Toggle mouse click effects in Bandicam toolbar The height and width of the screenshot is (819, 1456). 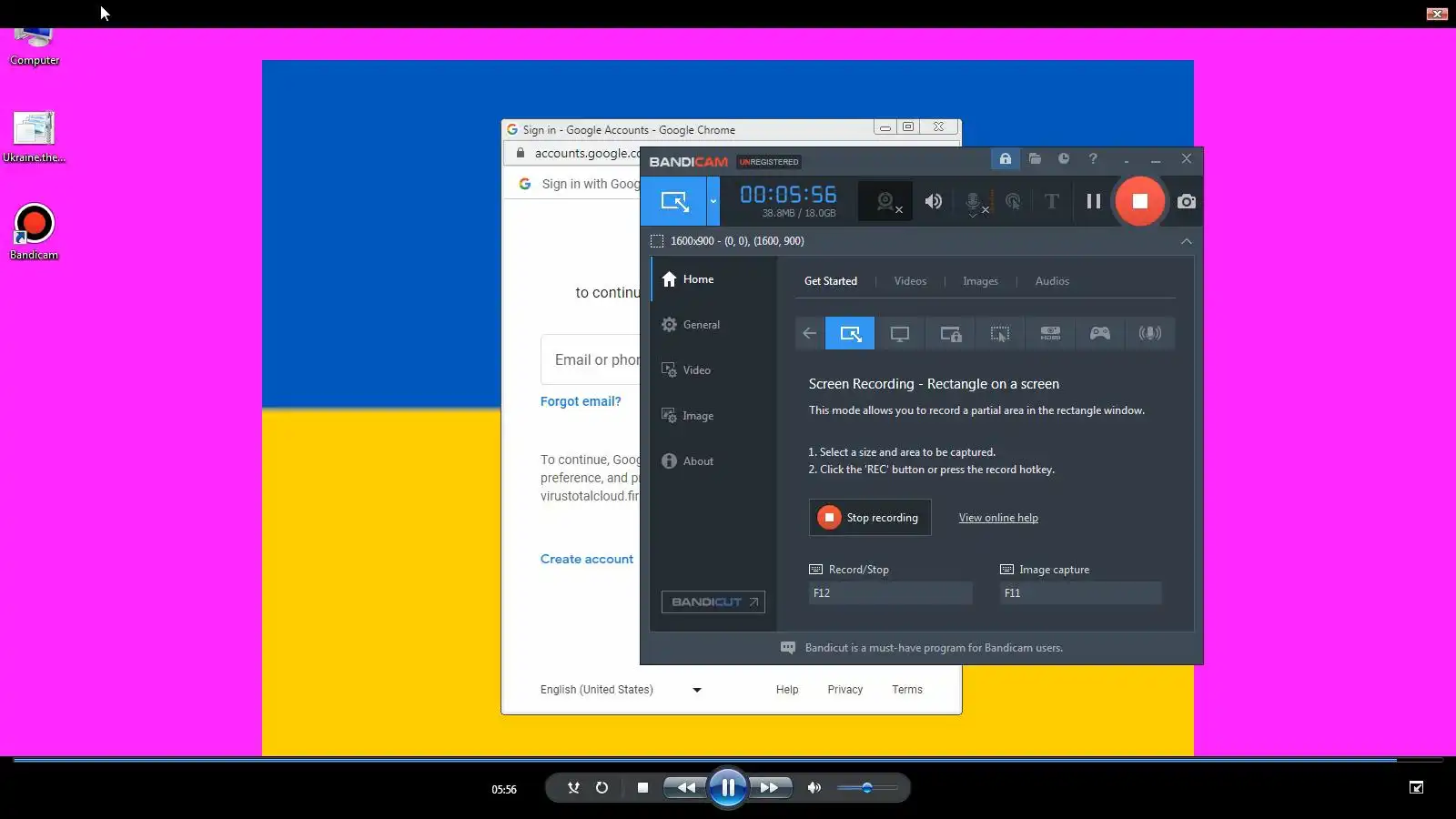coord(1013,202)
